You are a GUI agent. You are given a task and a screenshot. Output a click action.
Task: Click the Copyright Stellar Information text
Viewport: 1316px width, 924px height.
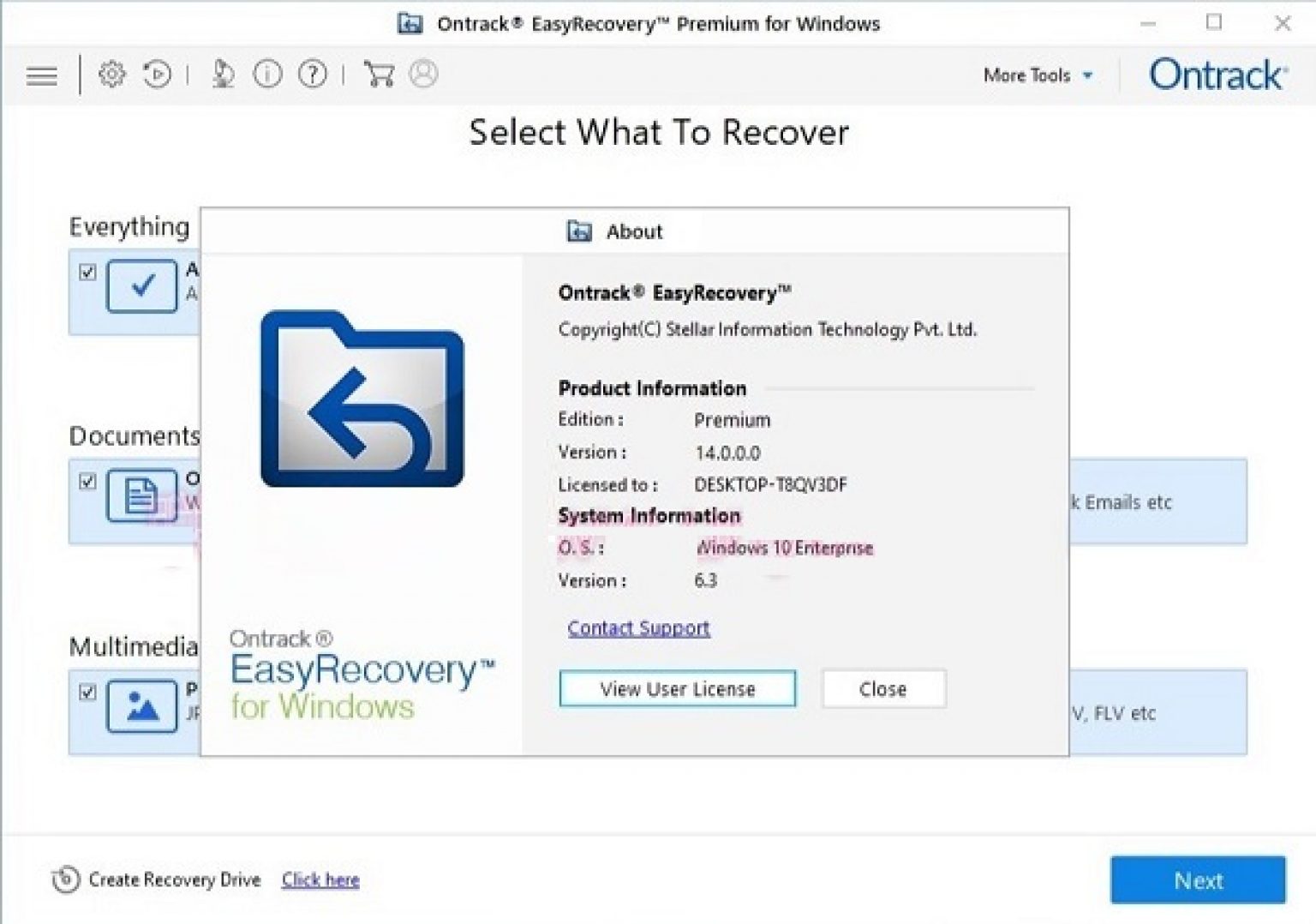pyautogui.click(x=768, y=330)
